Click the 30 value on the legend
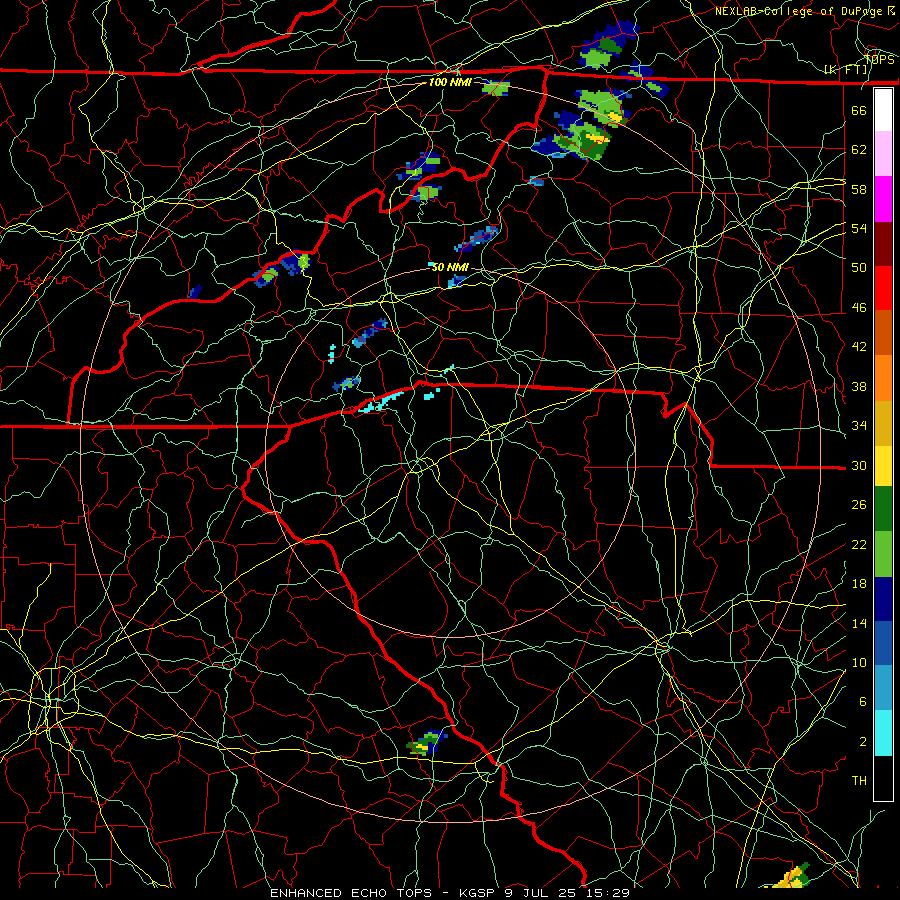Screen dimensions: 900x900 (x=859, y=465)
